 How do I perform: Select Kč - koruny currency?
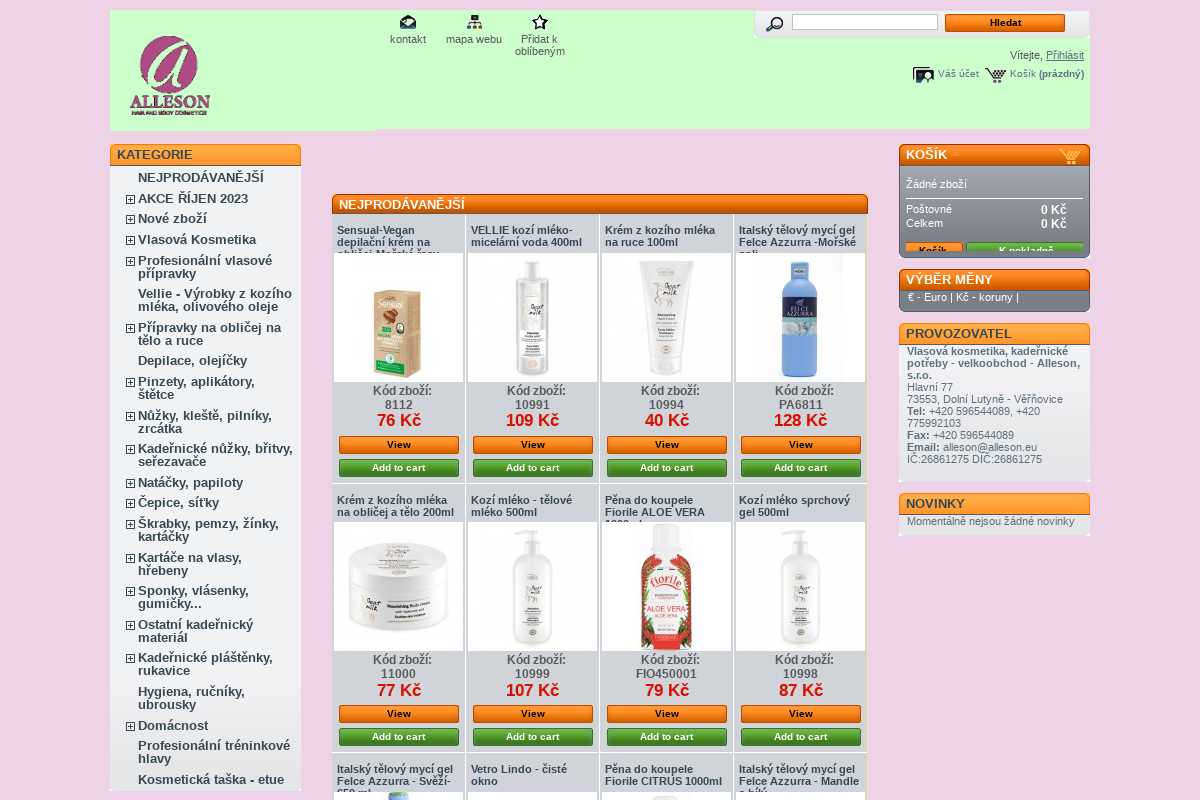point(984,297)
